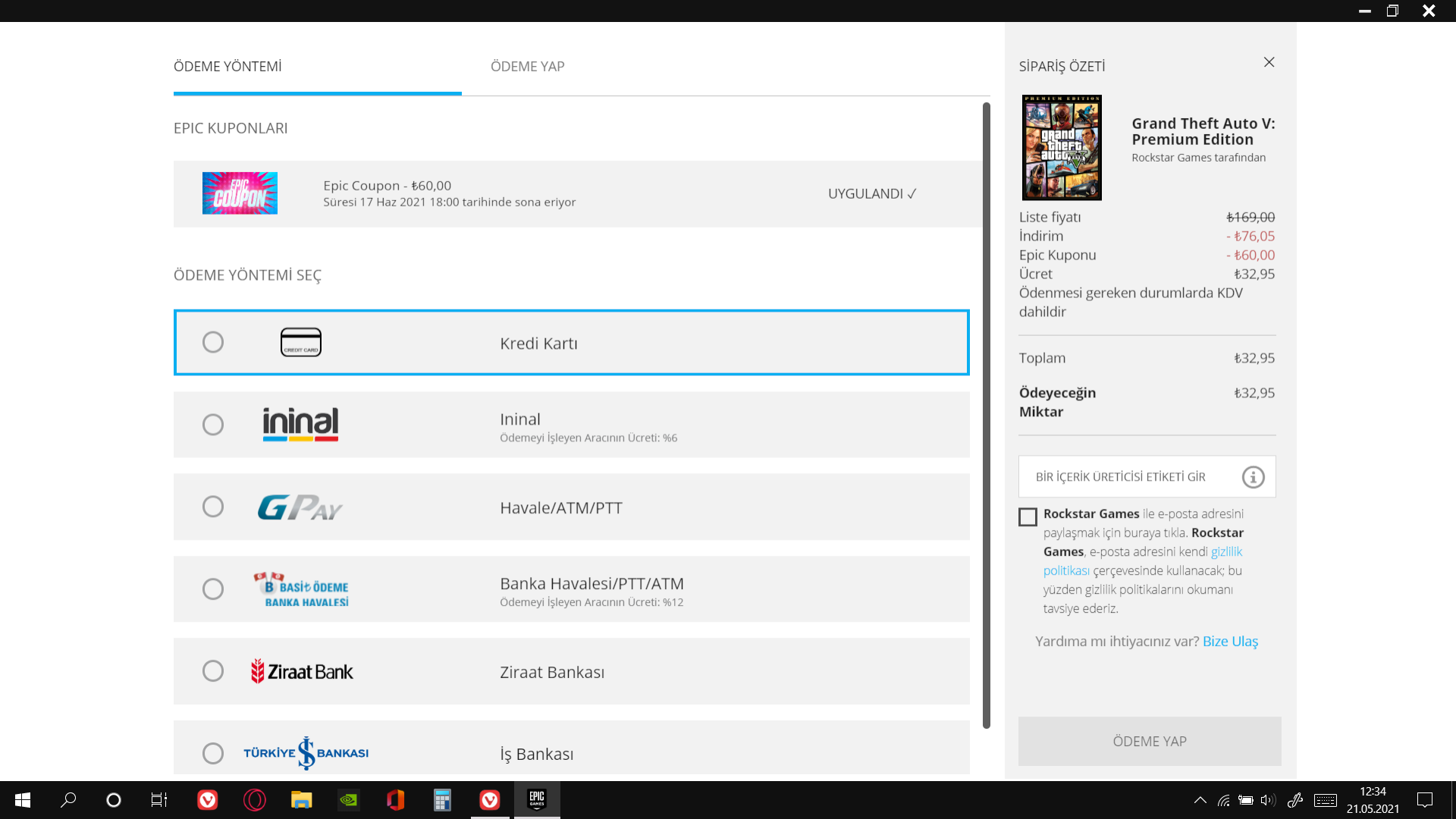1456x819 pixels.
Task: Click the Ziraat Bank logo
Action: click(x=302, y=672)
